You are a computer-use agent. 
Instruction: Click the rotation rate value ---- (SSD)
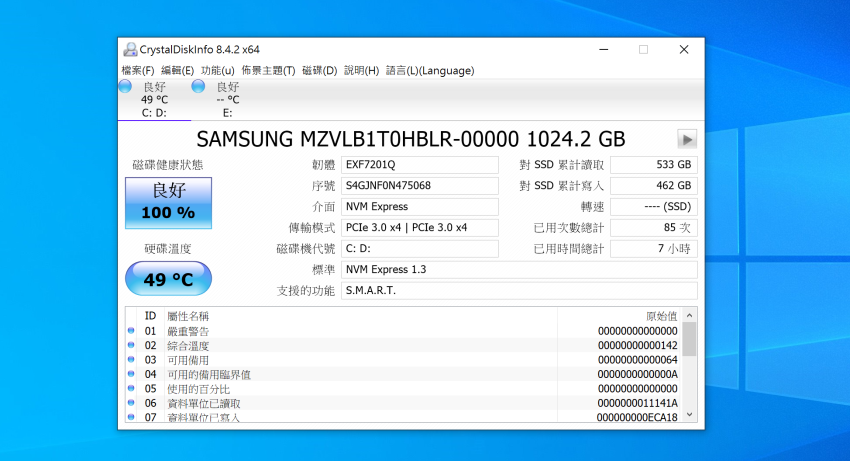(x=654, y=207)
